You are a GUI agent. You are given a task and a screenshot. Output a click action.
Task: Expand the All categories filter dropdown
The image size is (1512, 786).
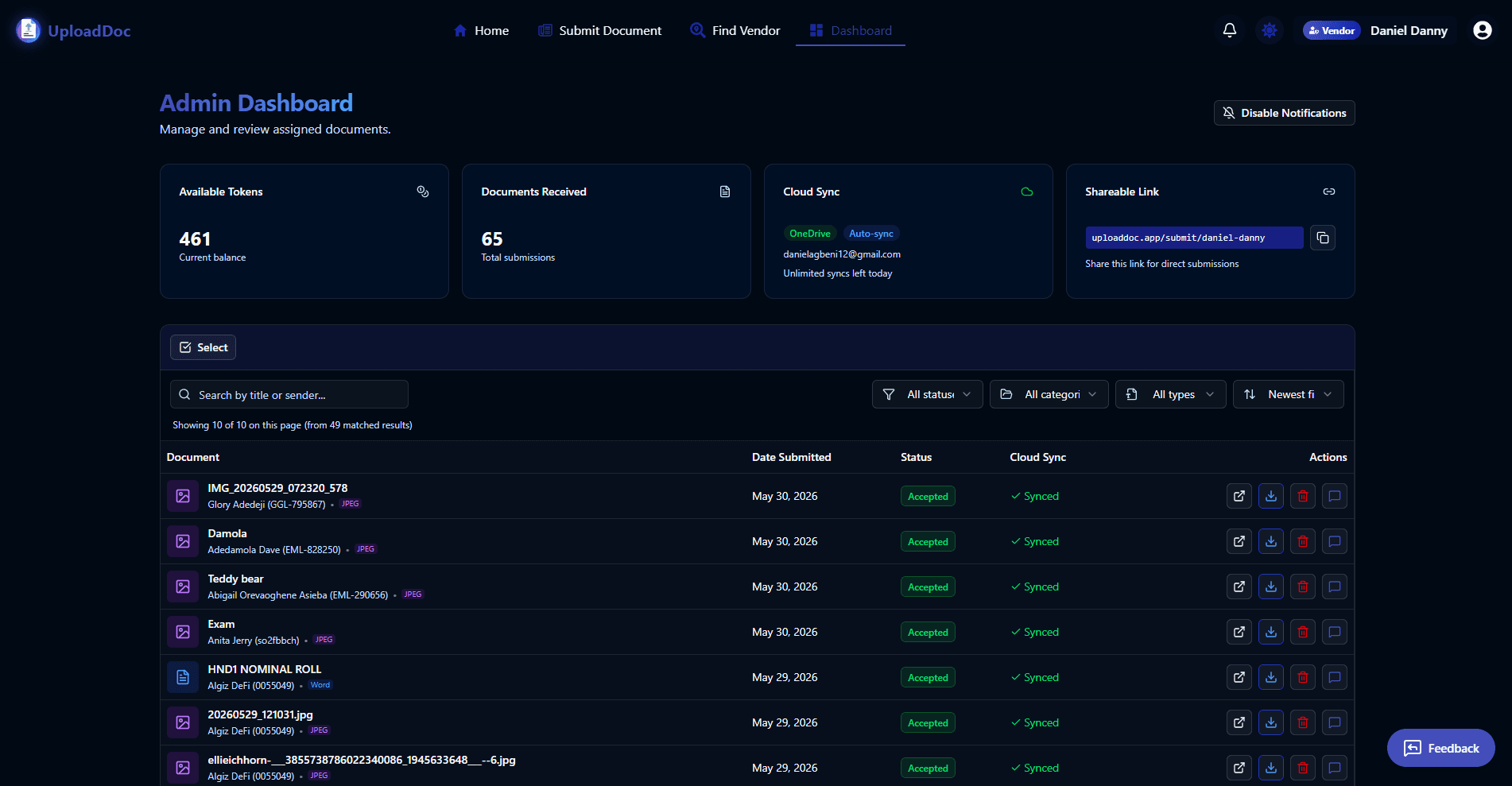[x=1049, y=394]
